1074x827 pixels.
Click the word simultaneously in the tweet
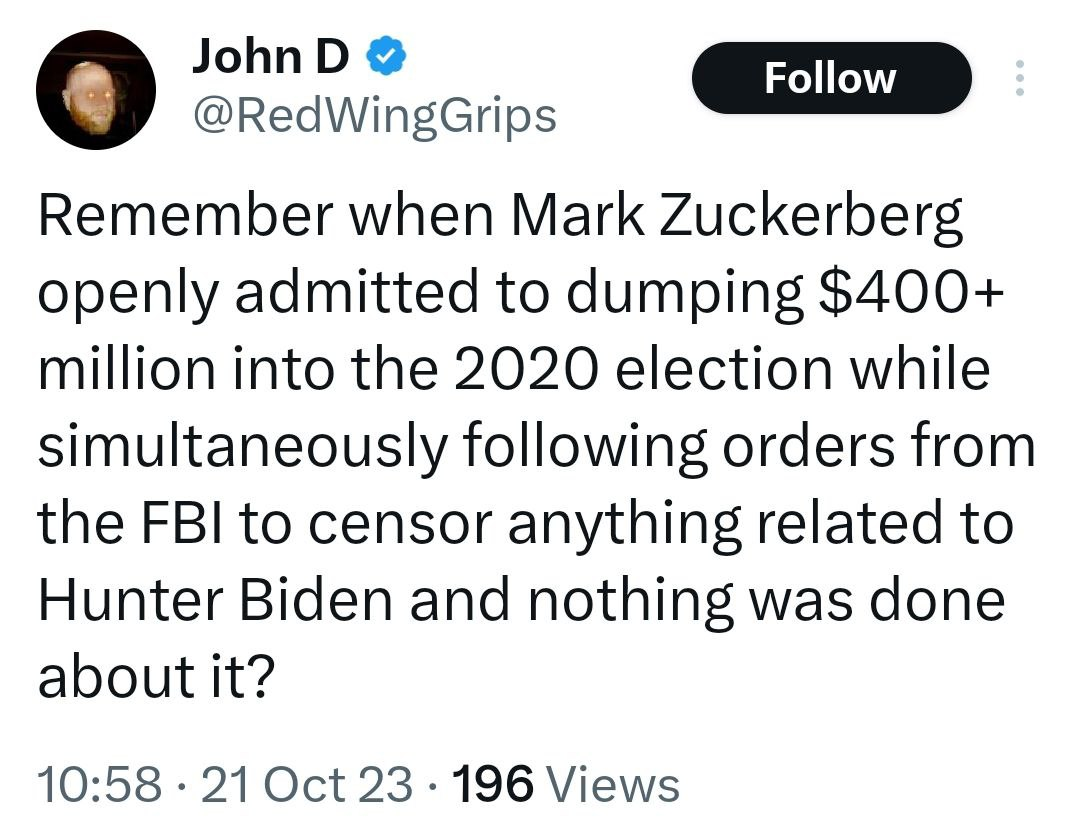click(x=243, y=447)
